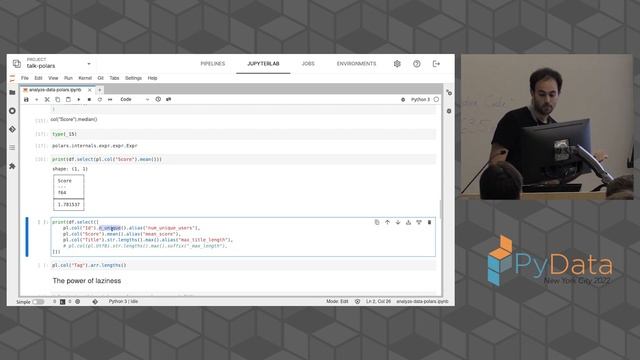Open the Git menu
This screenshot has height=360, width=640.
point(100,78)
